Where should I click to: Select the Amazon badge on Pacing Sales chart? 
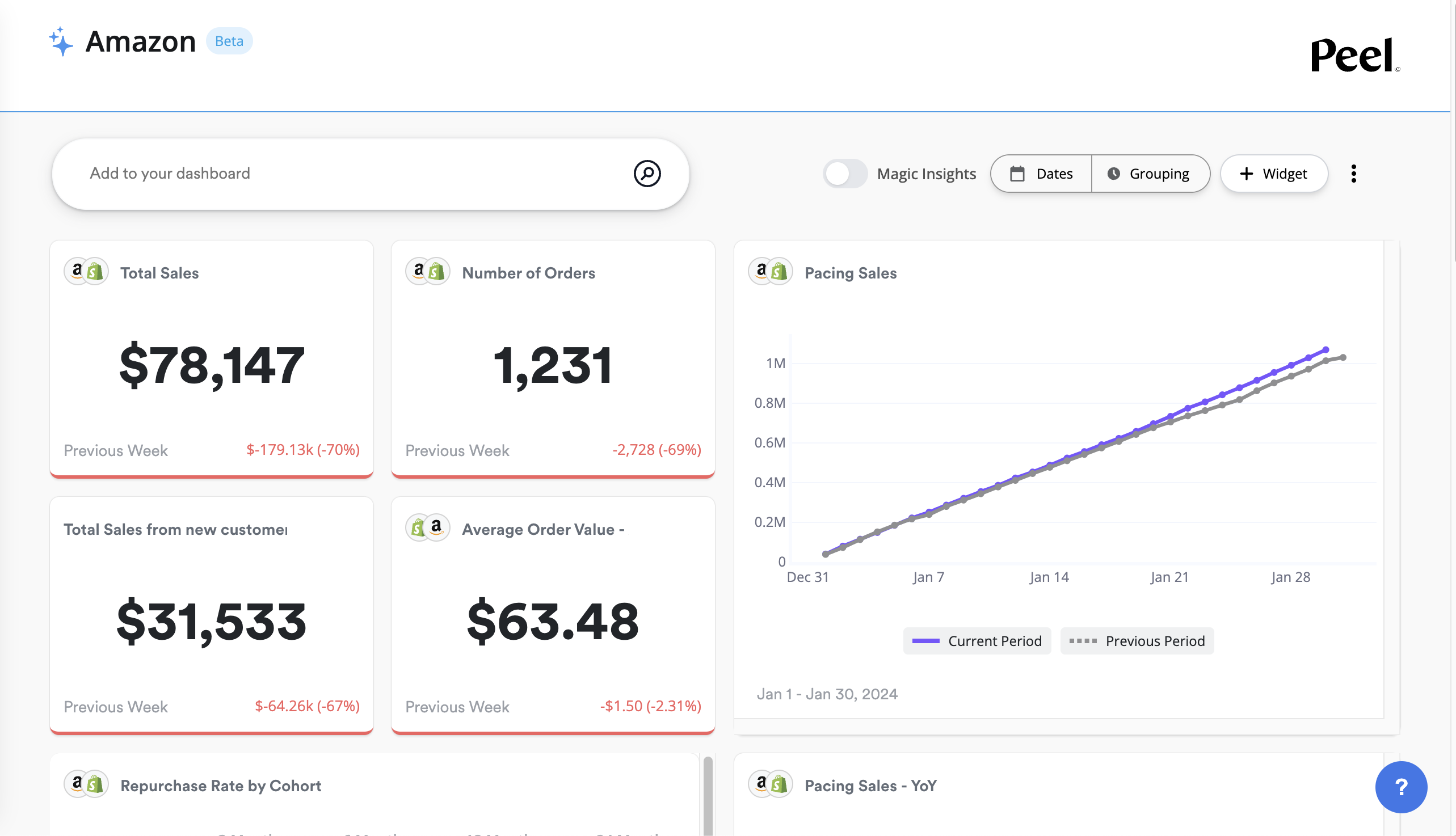[761, 271]
